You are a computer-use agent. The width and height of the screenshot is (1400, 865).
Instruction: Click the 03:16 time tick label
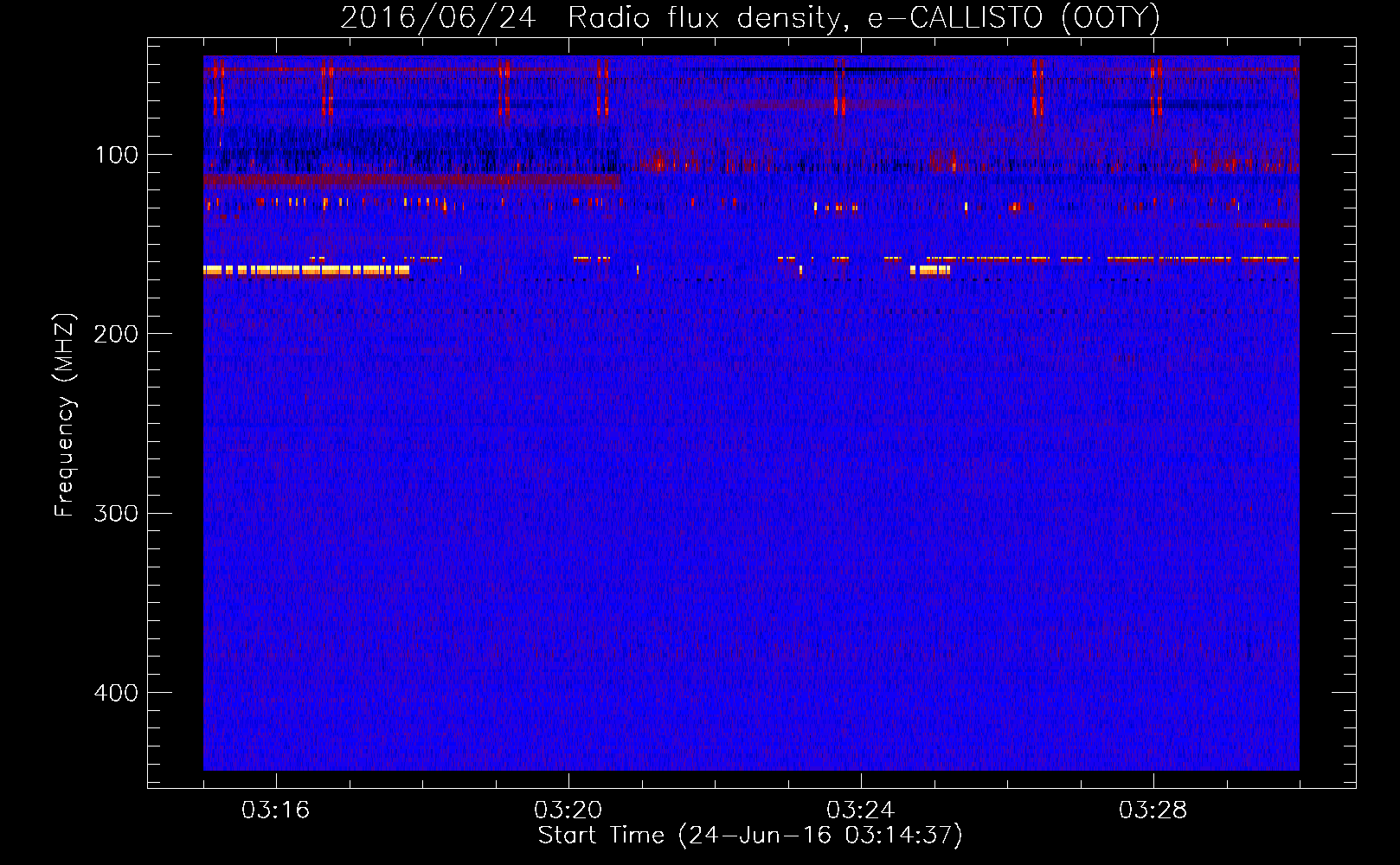point(276,811)
